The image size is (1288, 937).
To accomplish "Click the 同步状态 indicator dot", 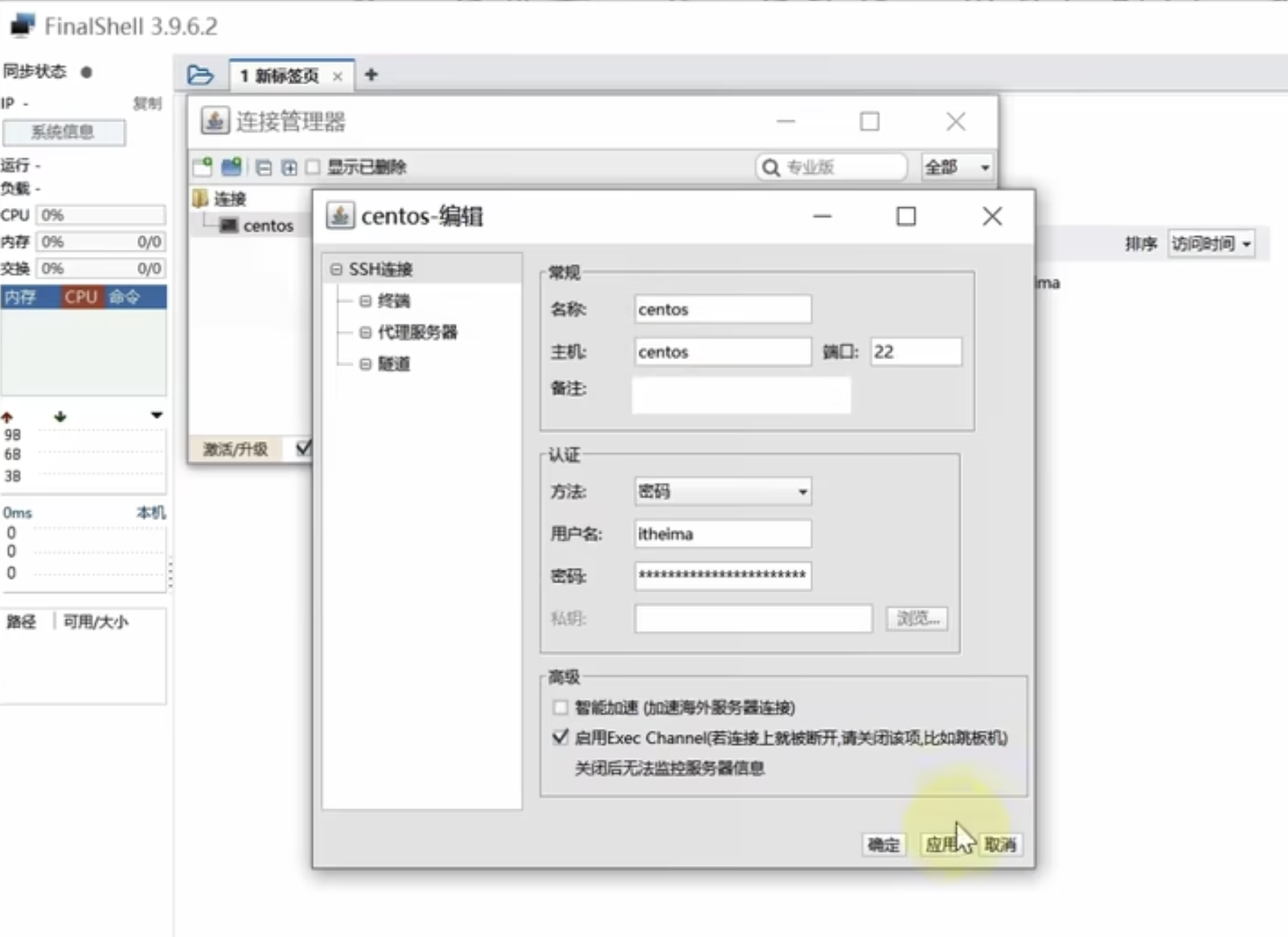I will click(86, 72).
